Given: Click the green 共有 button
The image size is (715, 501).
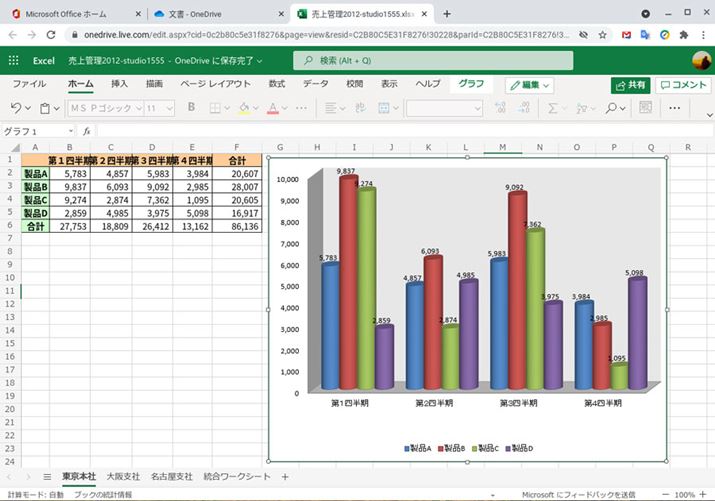Looking at the screenshot, I should tap(630, 85).
